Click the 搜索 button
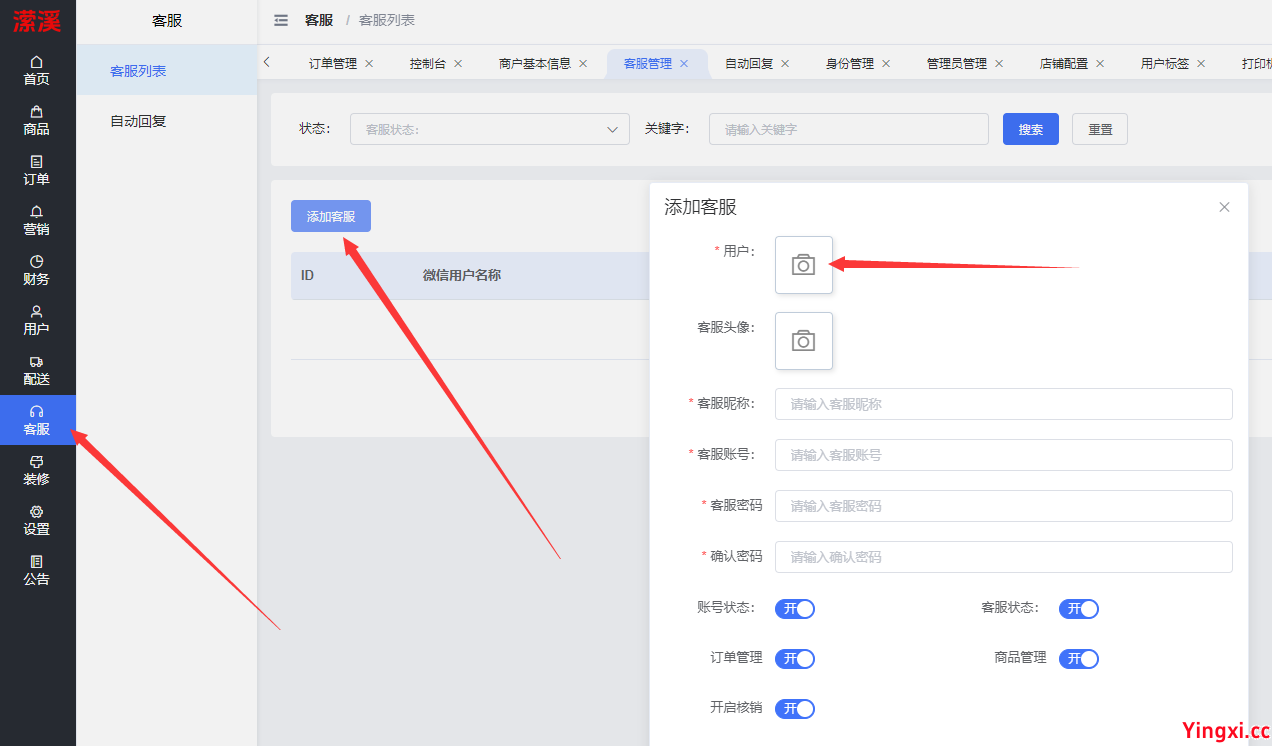 click(1030, 128)
